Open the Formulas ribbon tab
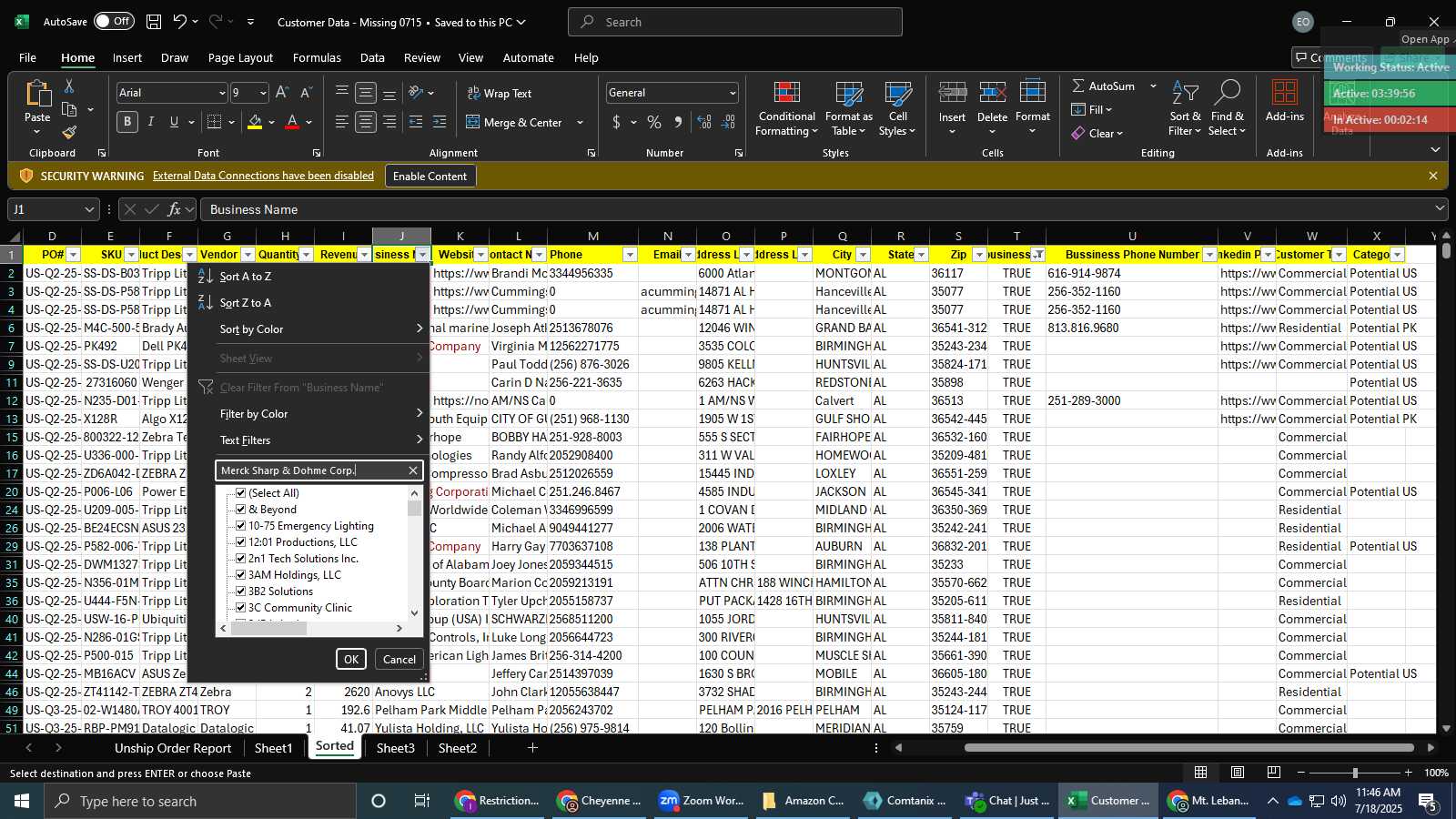 [x=317, y=57]
